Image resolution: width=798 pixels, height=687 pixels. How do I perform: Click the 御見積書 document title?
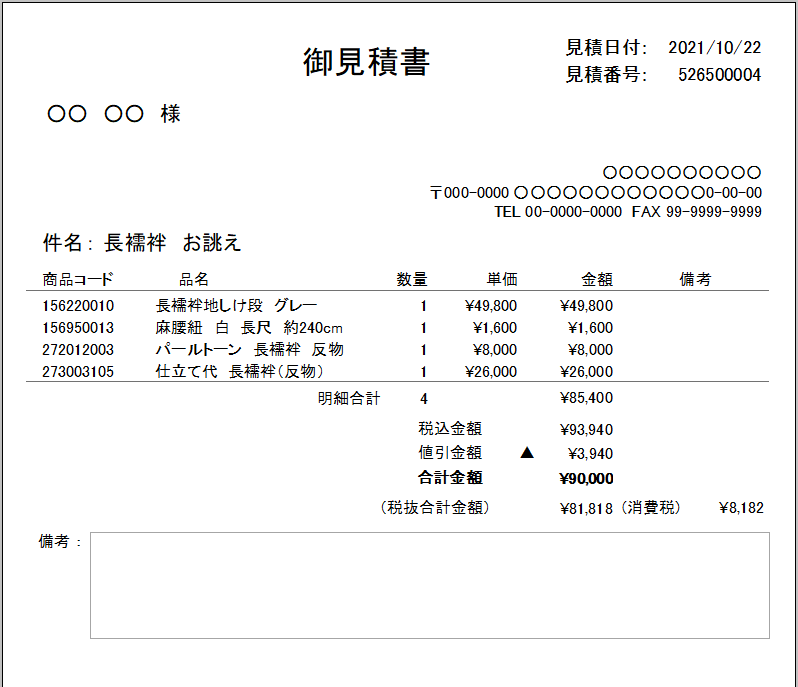(366, 62)
